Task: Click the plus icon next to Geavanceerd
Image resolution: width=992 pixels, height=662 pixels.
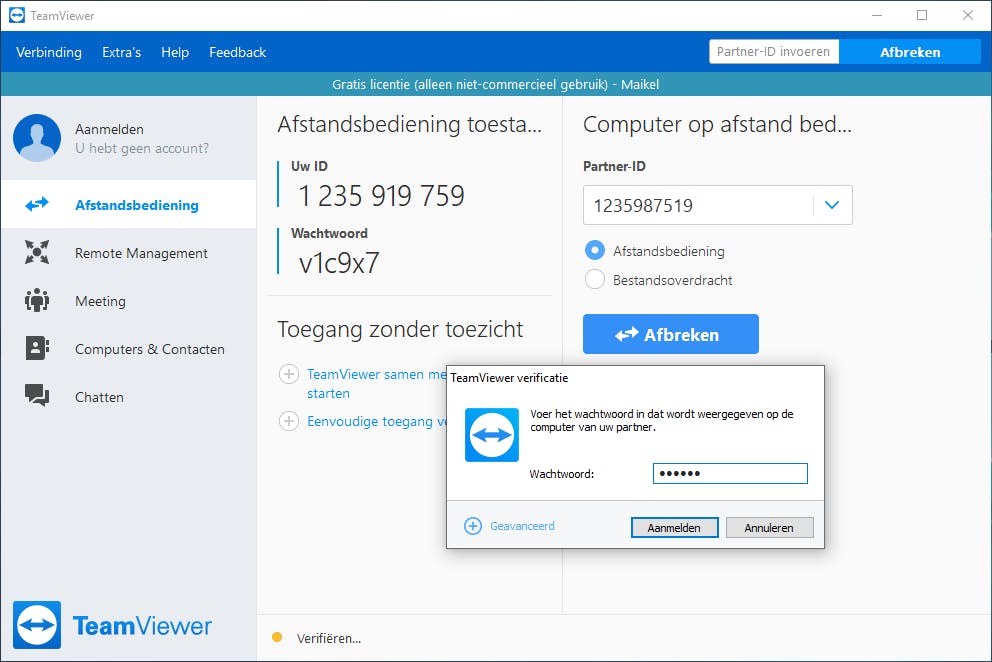Action: [473, 526]
